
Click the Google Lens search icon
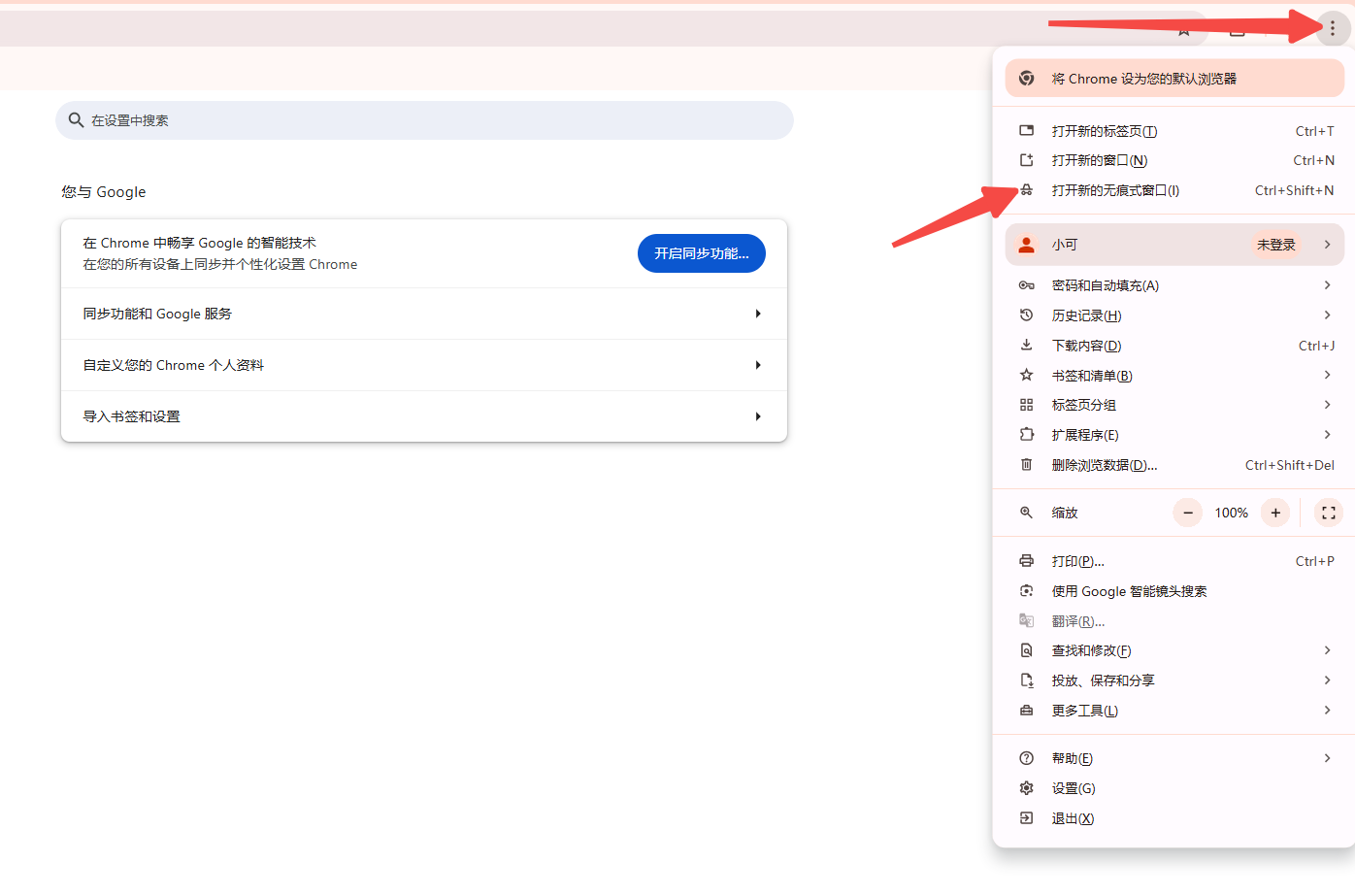click(1026, 591)
